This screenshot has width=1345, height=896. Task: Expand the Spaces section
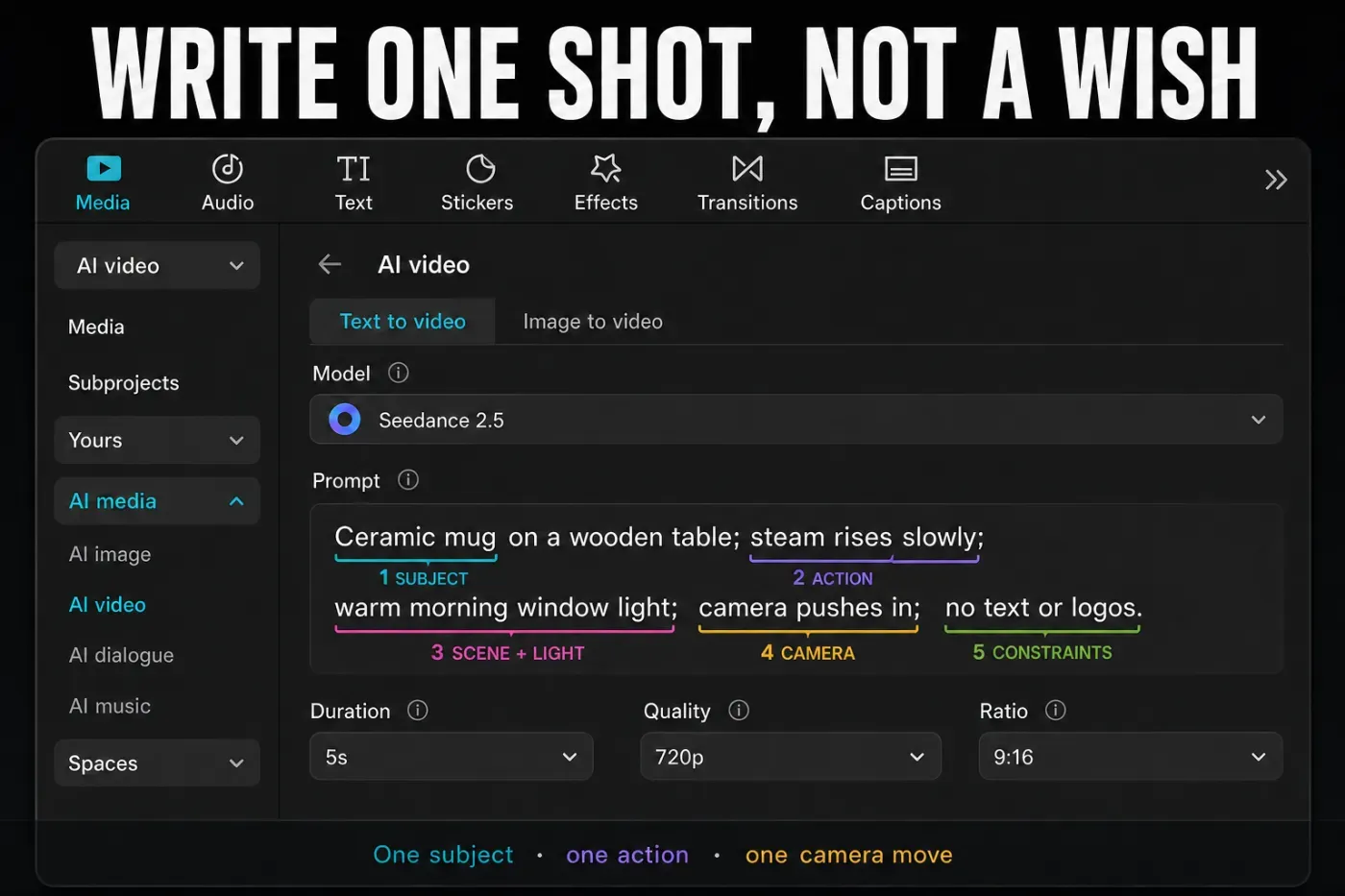point(158,763)
